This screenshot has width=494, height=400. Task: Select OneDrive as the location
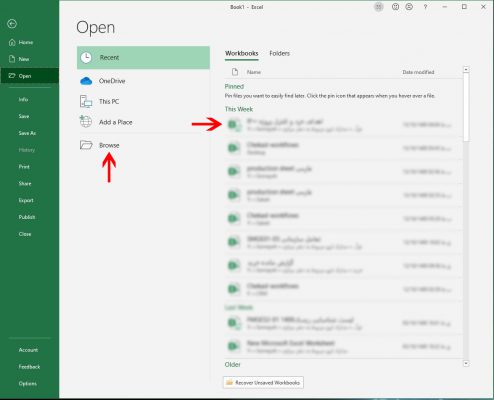[x=143, y=81]
